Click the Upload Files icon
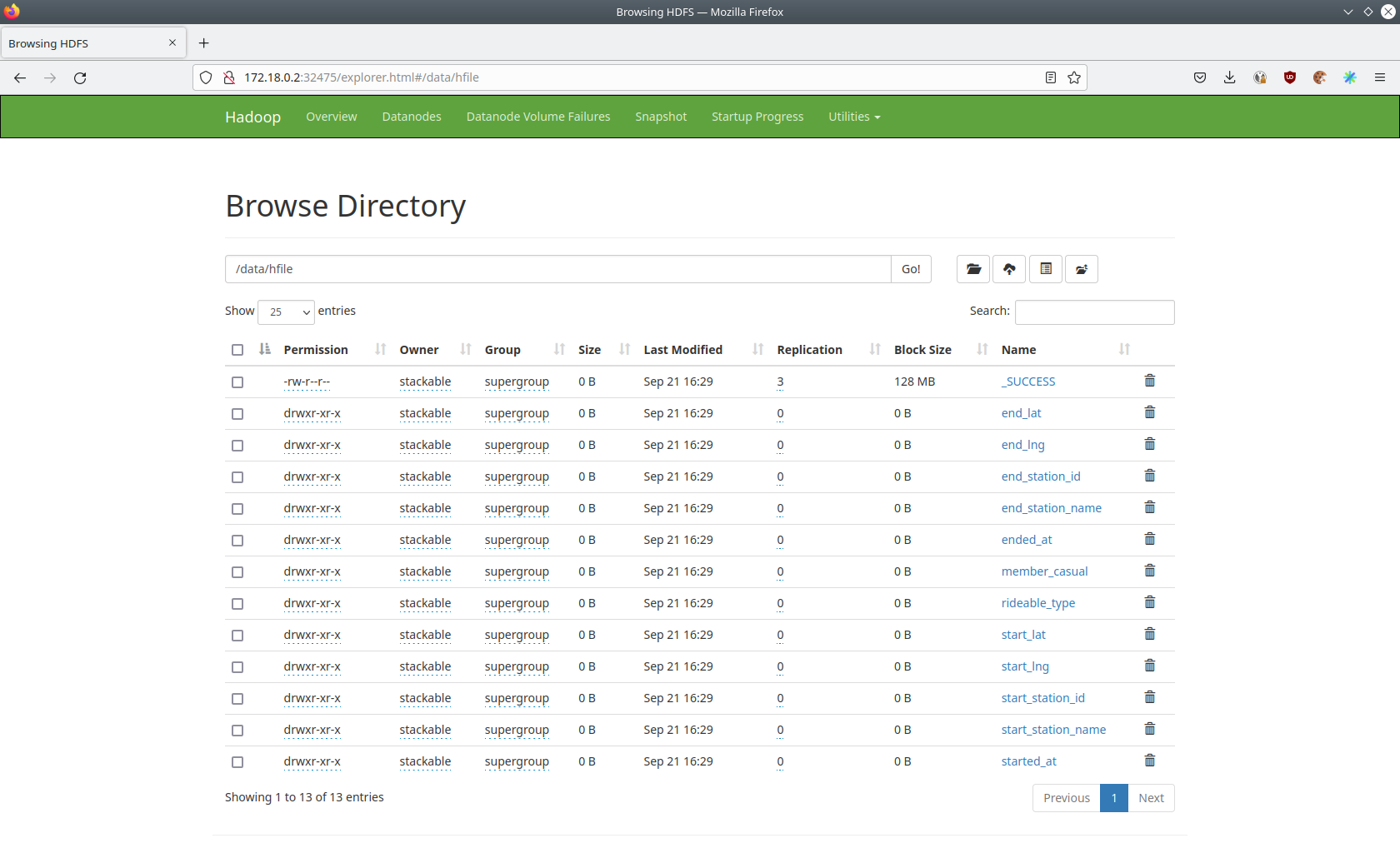 1009,269
